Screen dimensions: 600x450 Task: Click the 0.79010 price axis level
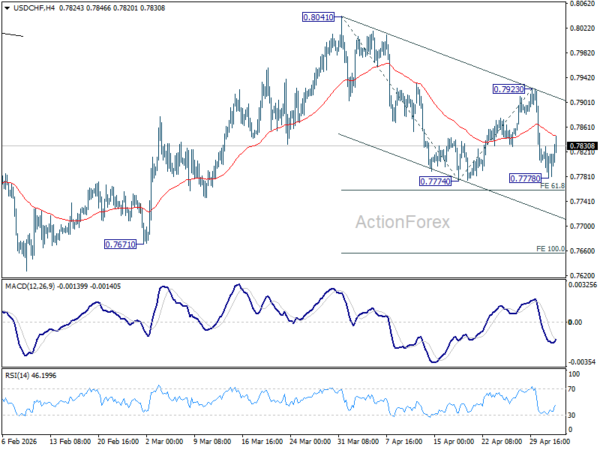coord(582,103)
